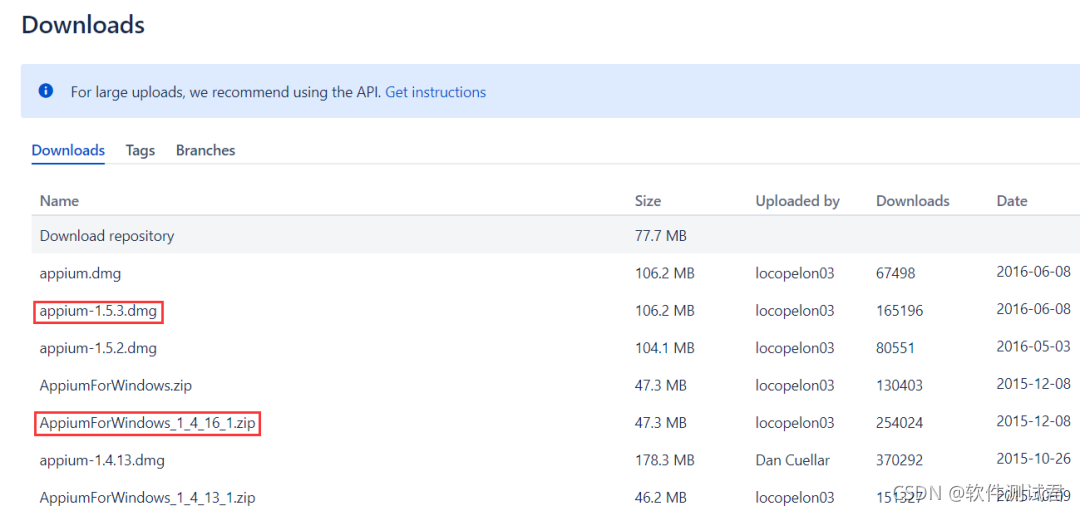Screen dimensions: 1080x511
Task: Click download count 130403
Action: click(900, 386)
